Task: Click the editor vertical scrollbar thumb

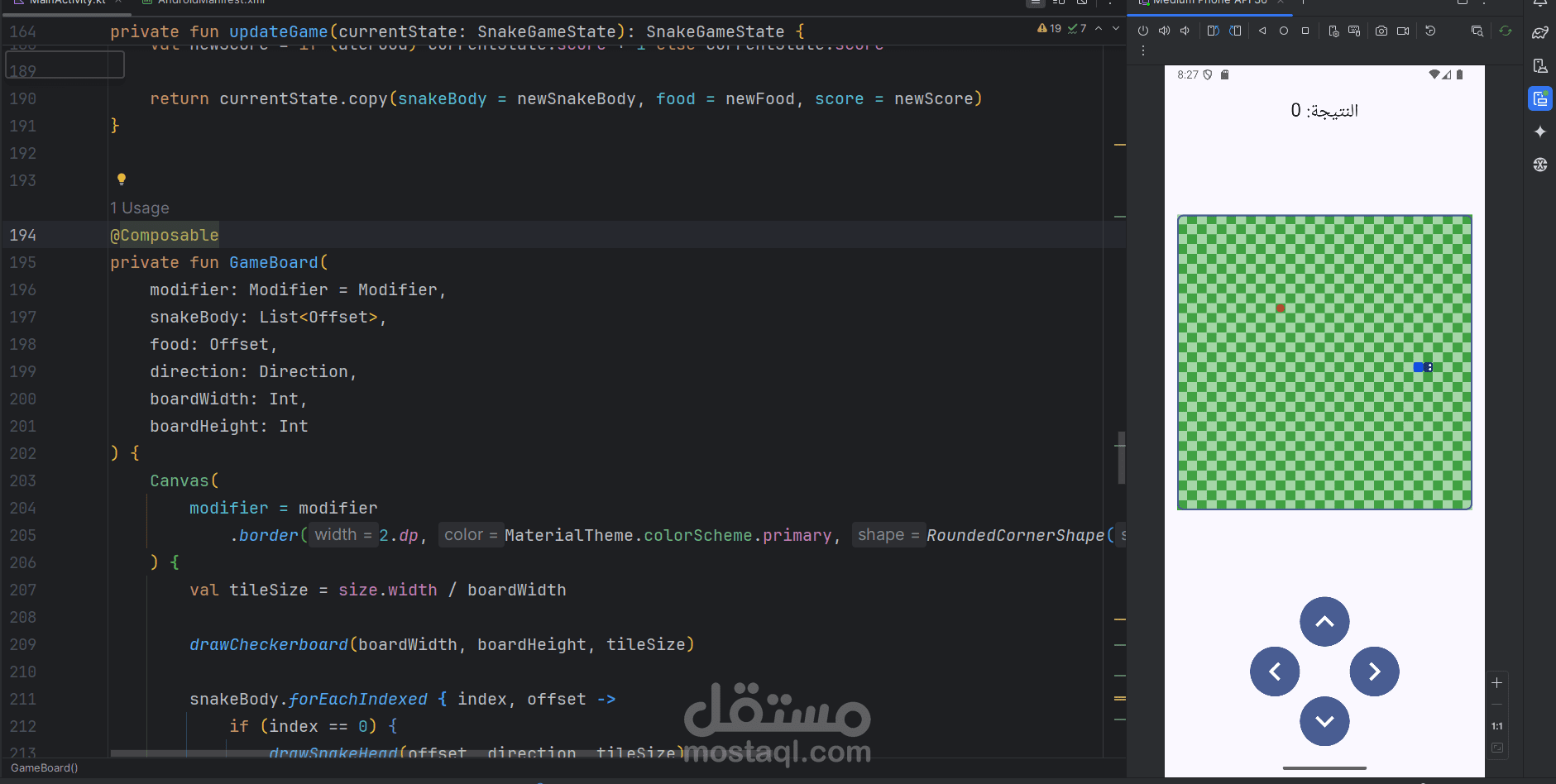Action: pyautogui.click(x=1121, y=457)
